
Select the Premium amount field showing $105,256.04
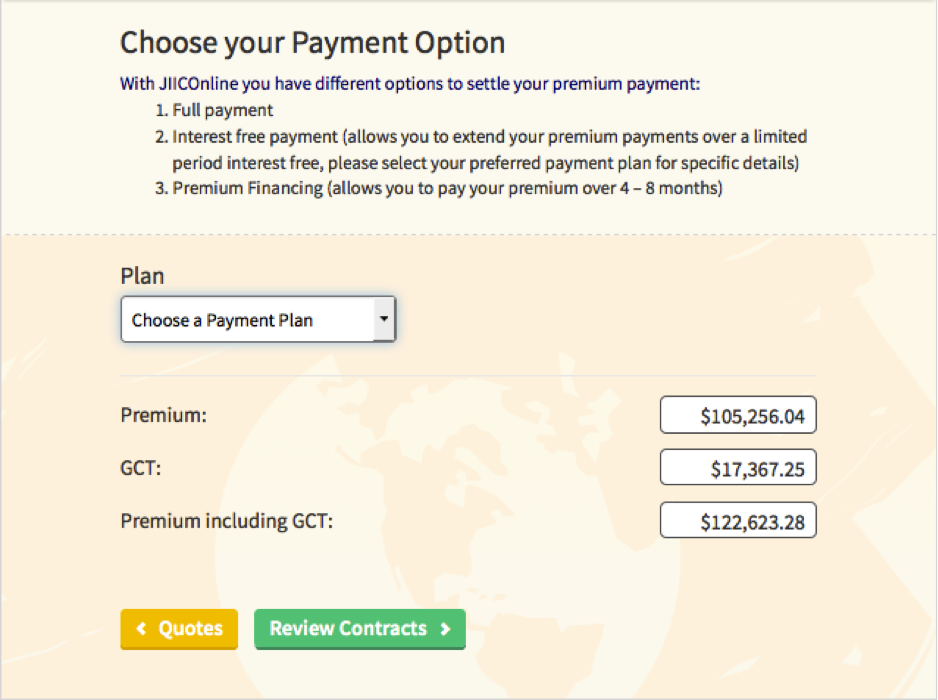(x=738, y=416)
